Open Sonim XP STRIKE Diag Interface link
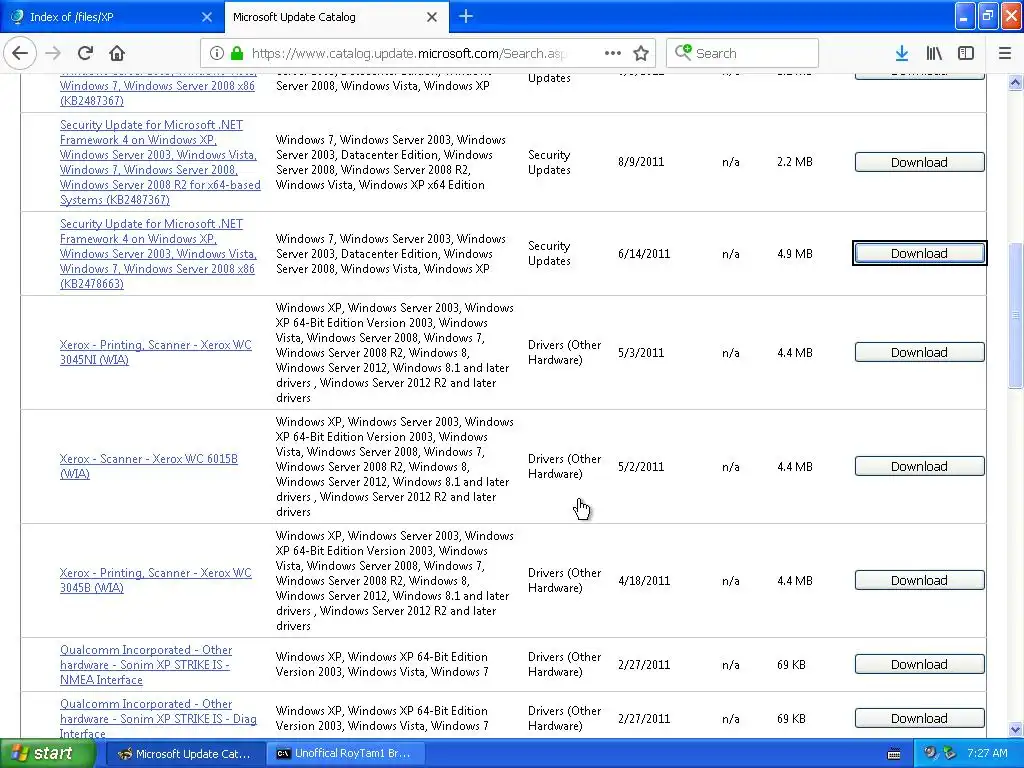Viewport: 1024px width, 768px height. coord(158,719)
